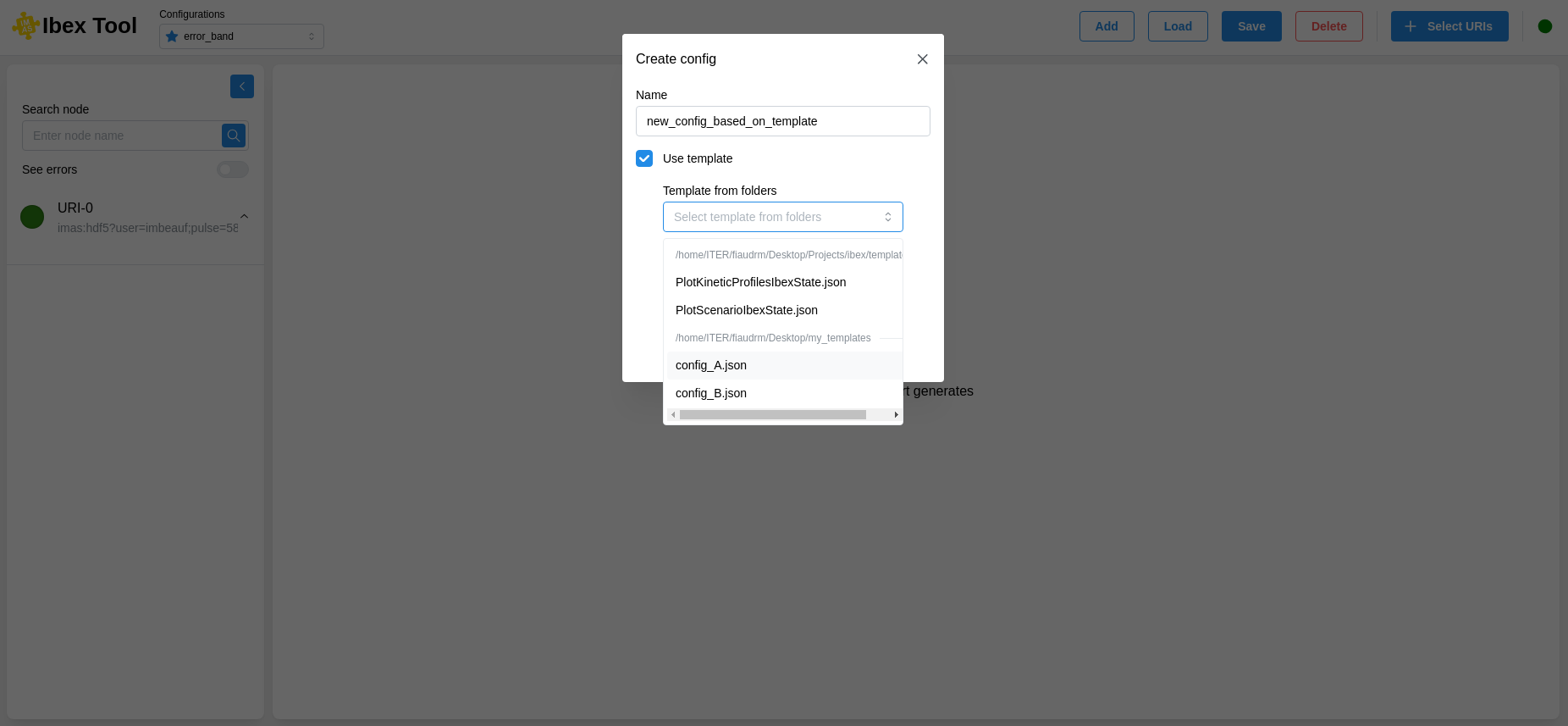Click the Select URIs button
Image resolution: width=1568 pixels, height=726 pixels.
[x=1449, y=26]
